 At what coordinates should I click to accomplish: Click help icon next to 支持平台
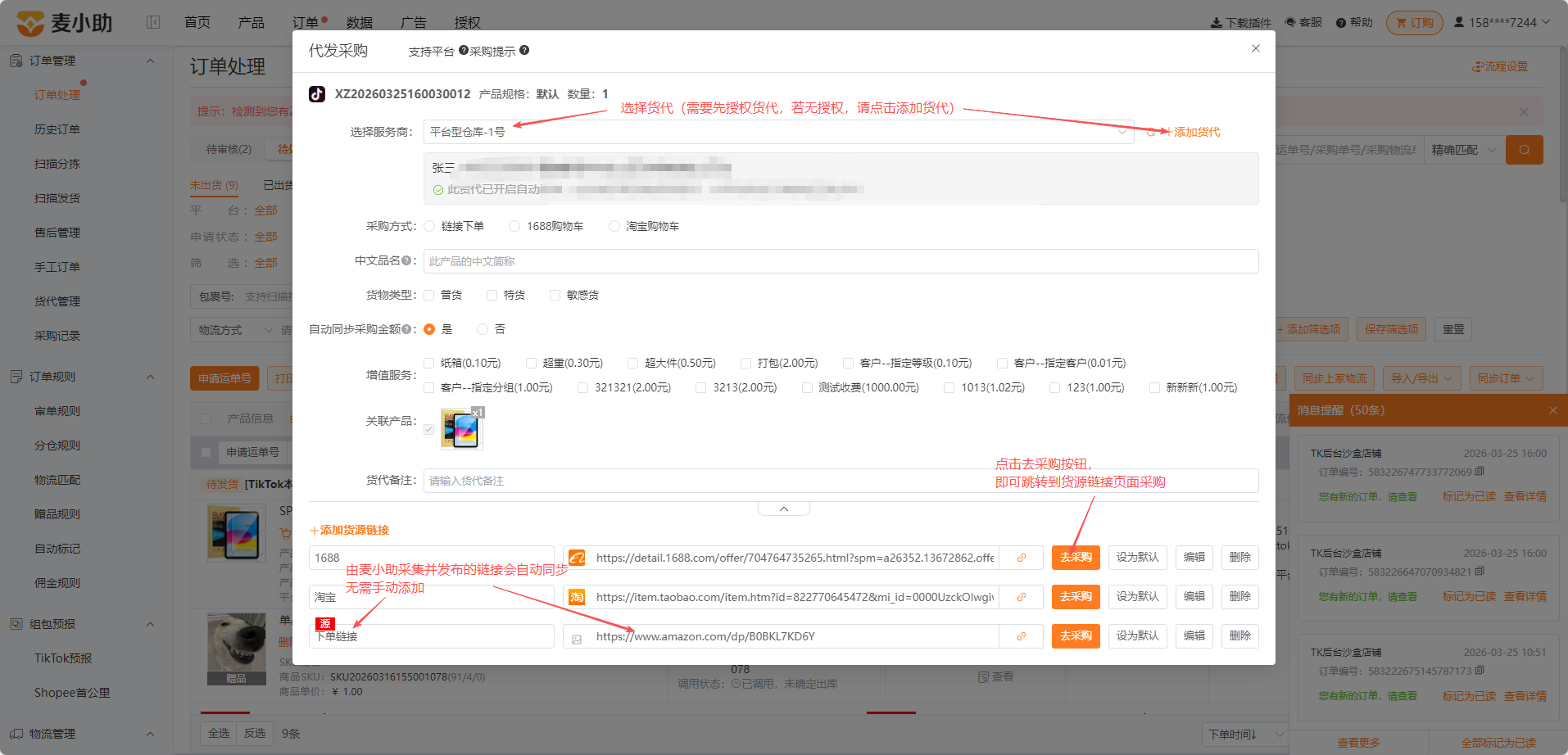(x=464, y=50)
